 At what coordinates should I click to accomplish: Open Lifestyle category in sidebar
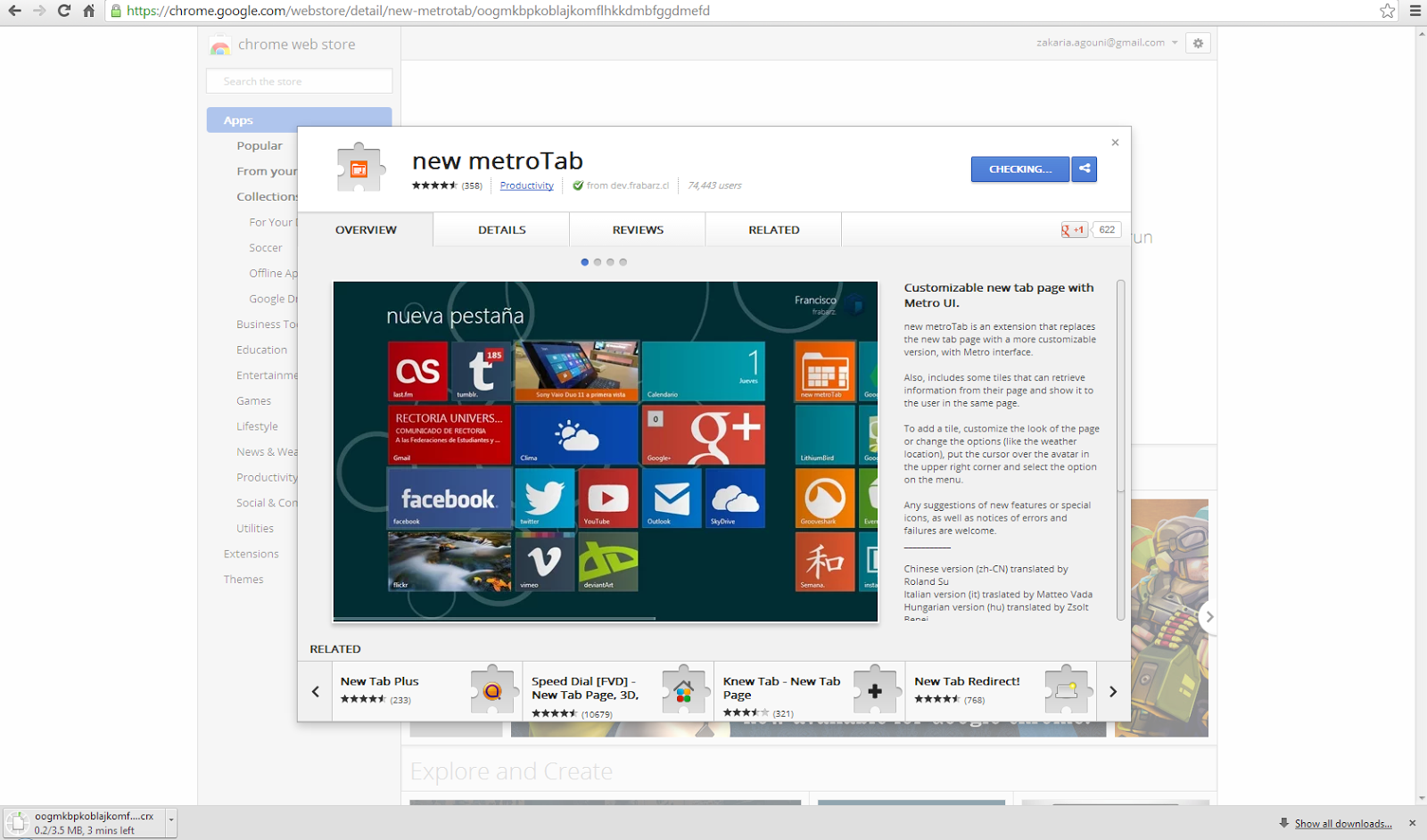[257, 426]
